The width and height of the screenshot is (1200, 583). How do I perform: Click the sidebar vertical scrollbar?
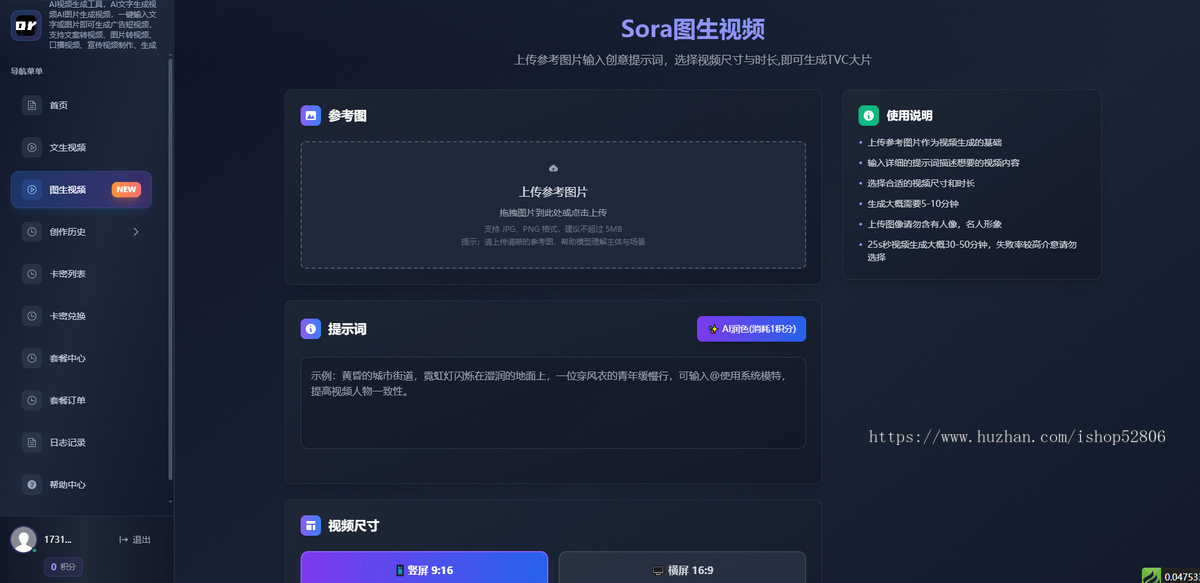pos(170,270)
